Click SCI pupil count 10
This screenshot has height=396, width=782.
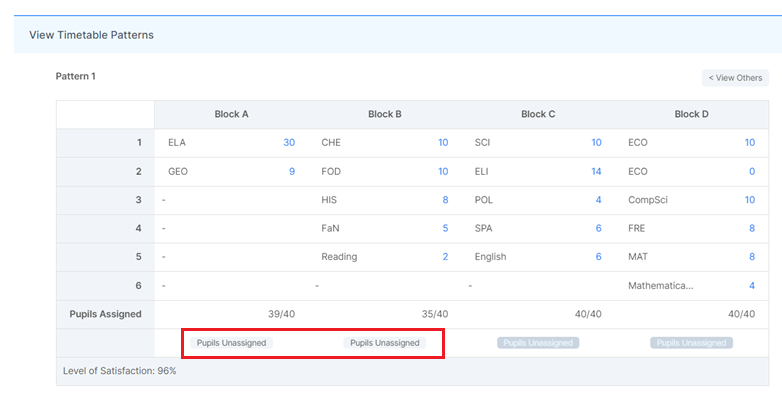[x=596, y=143]
